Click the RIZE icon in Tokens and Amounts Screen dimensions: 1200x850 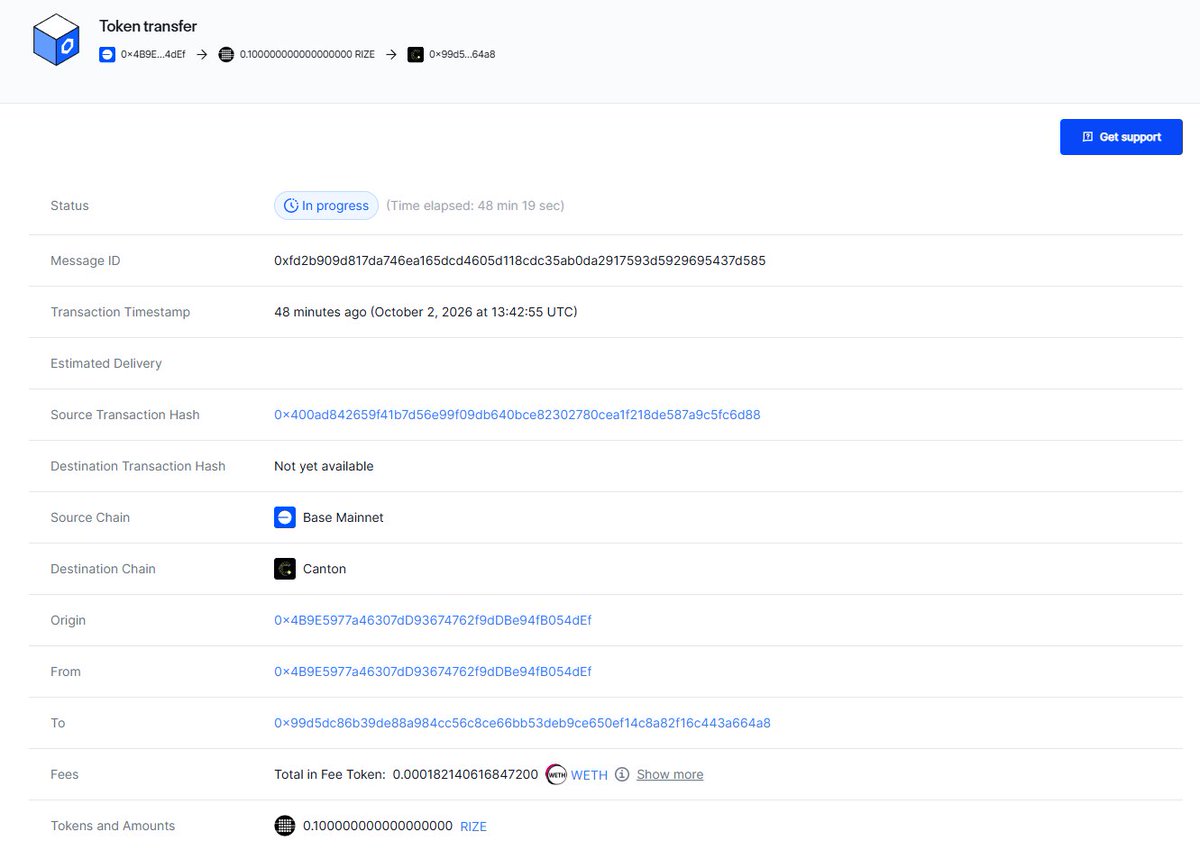[285, 826]
